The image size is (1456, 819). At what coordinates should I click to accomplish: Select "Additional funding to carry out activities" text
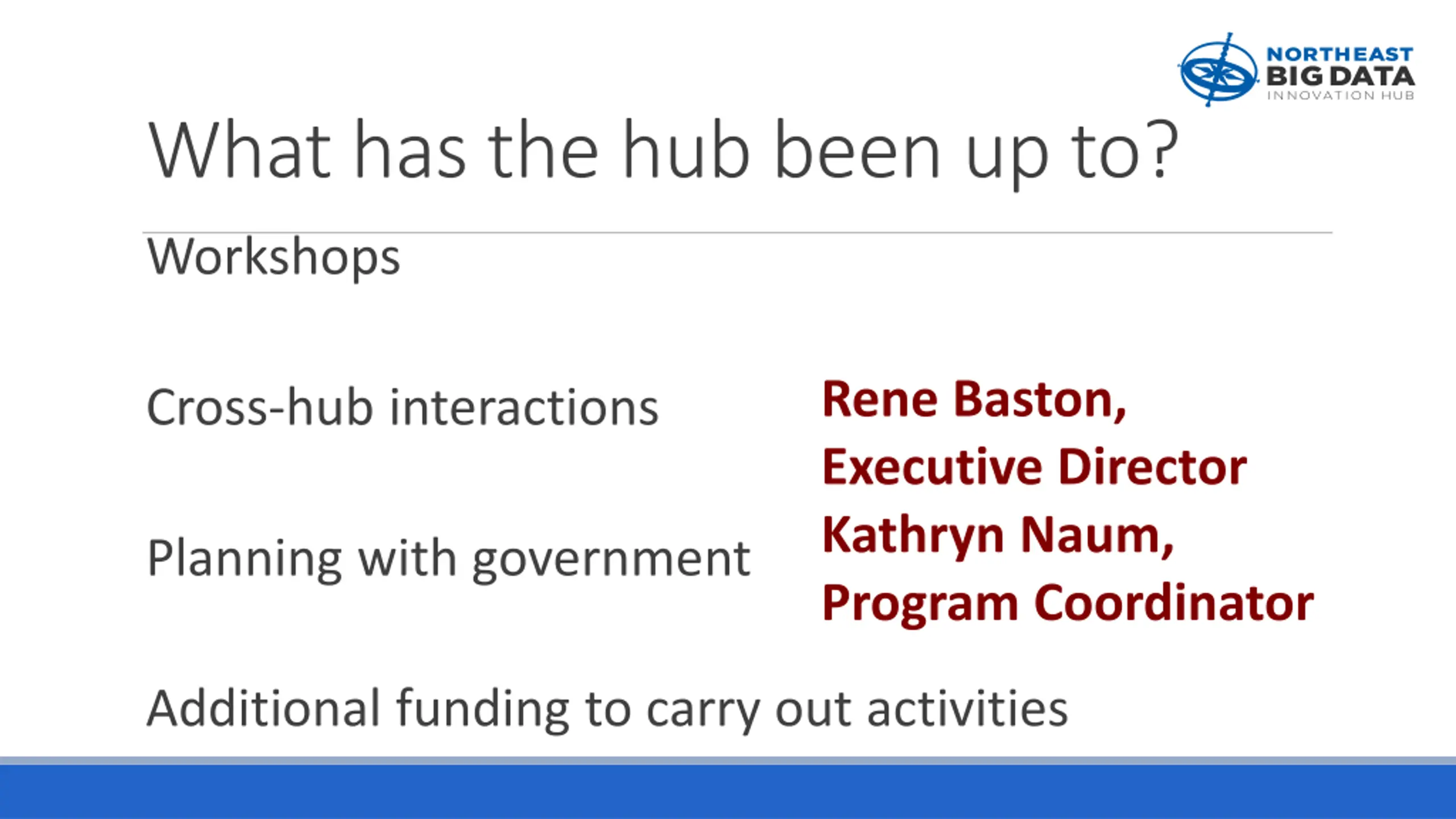click(607, 709)
